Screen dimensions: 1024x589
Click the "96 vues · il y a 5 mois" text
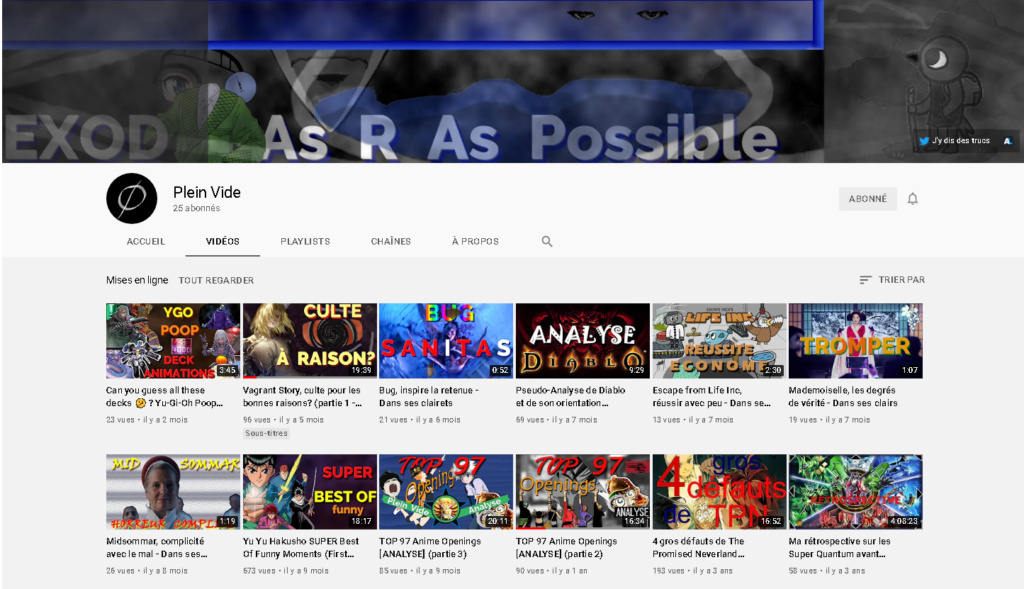point(283,420)
